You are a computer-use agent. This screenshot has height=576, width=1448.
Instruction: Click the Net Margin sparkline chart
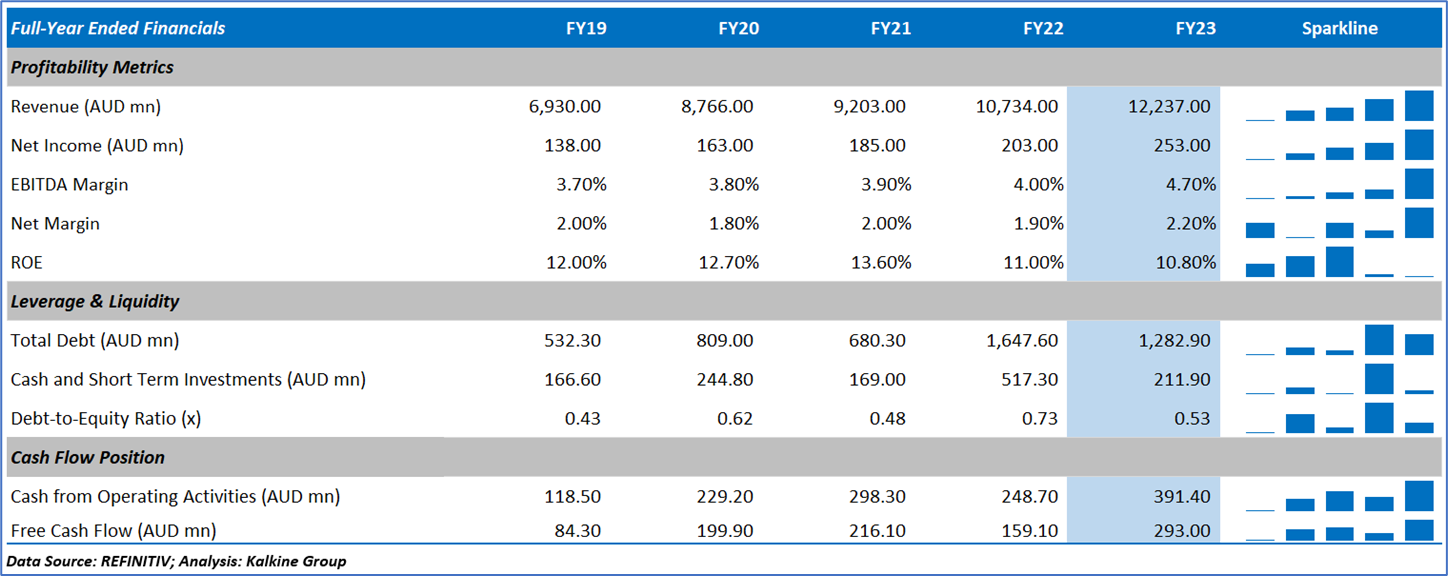(1339, 223)
